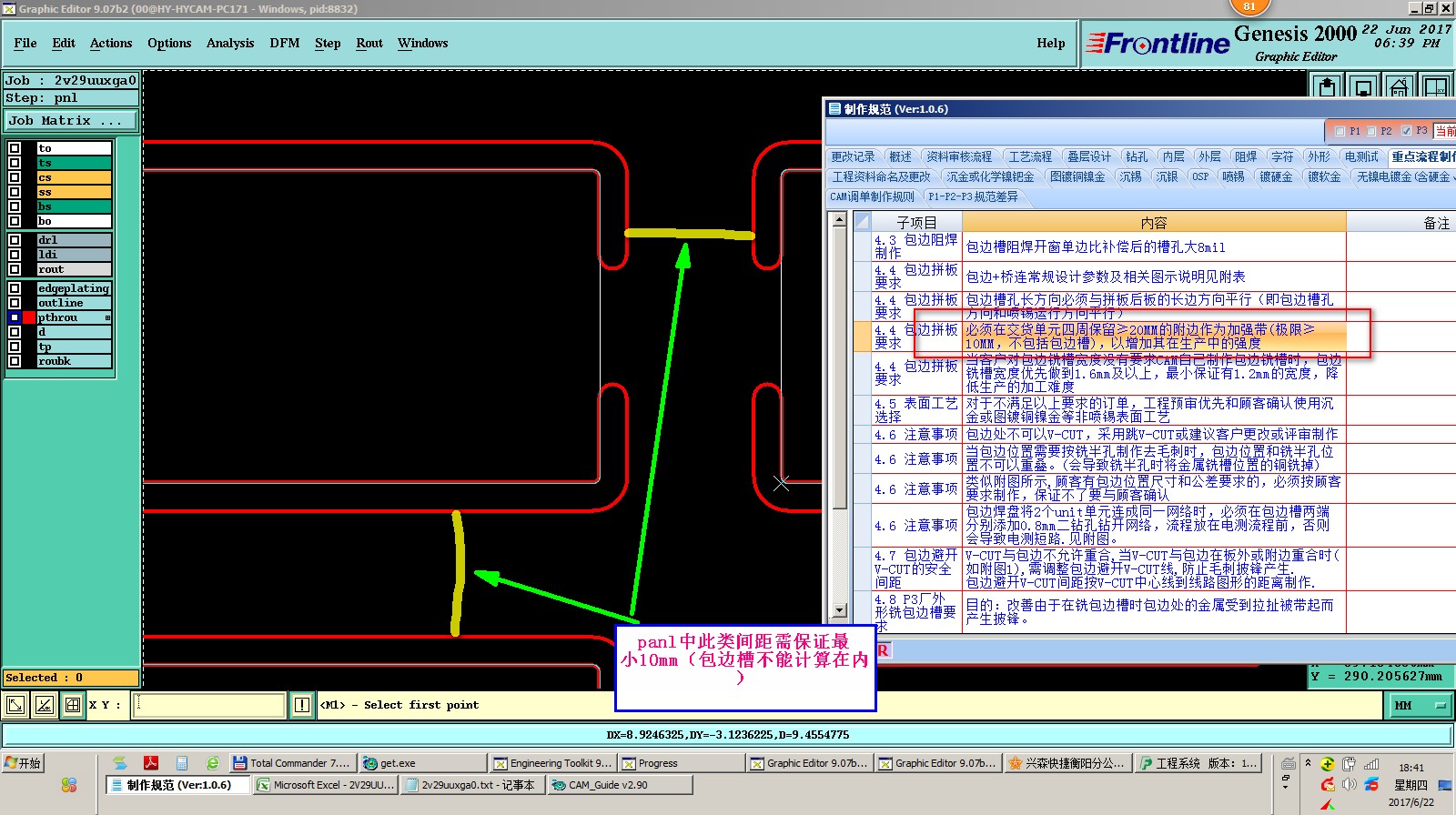Screen dimensions: 1456x815
Task: Switch to the 叠层设计 tab
Action: [x=1089, y=156]
